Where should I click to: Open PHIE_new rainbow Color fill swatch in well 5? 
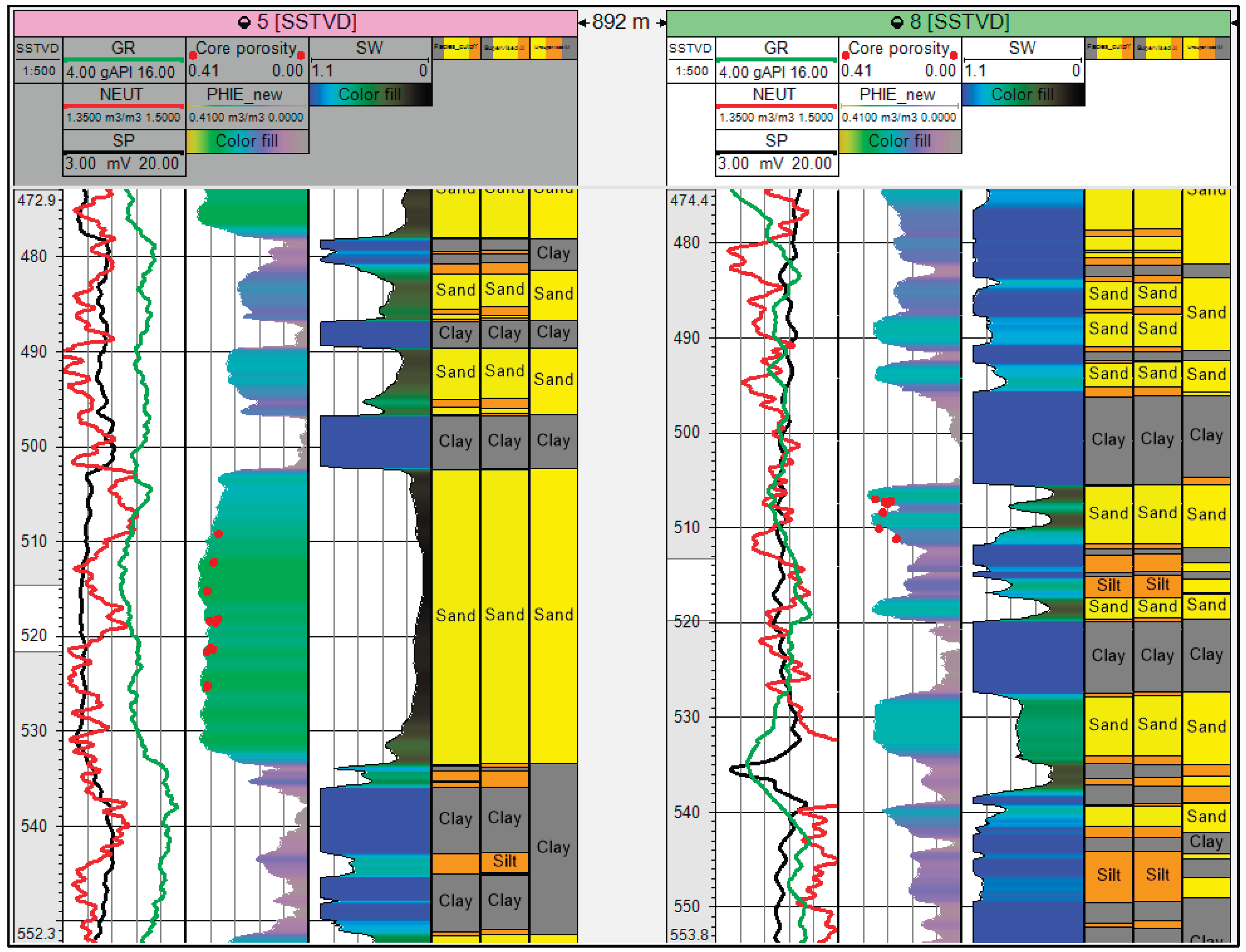click(x=247, y=141)
